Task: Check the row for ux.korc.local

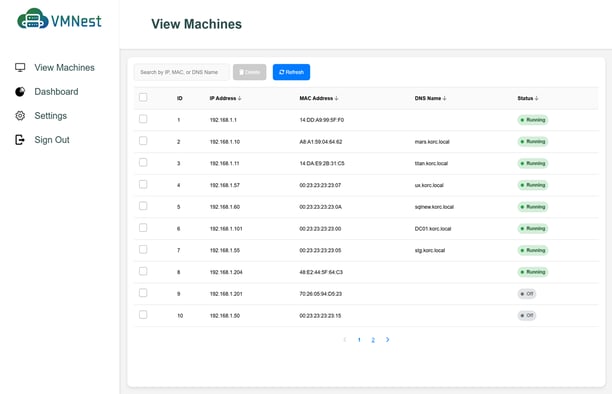Action: click(143, 184)
